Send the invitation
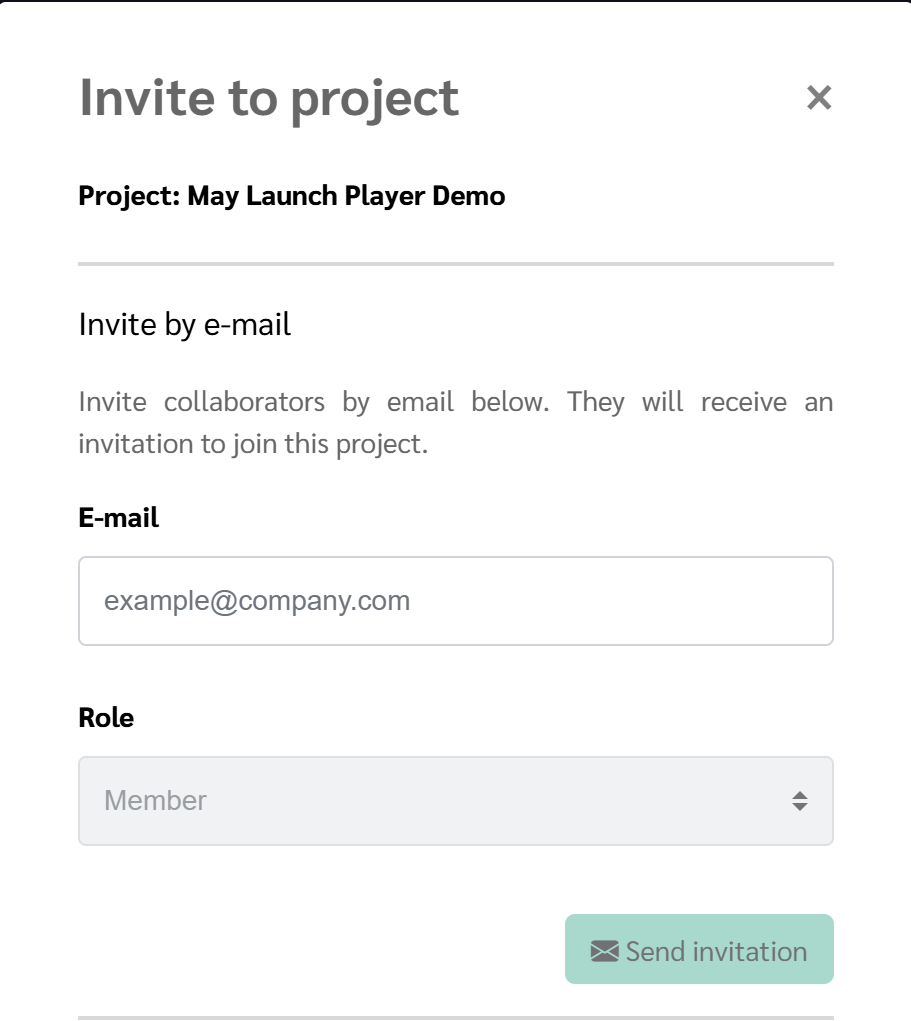The height and width of the screenshot is (1021, 911). coord(699,949)
